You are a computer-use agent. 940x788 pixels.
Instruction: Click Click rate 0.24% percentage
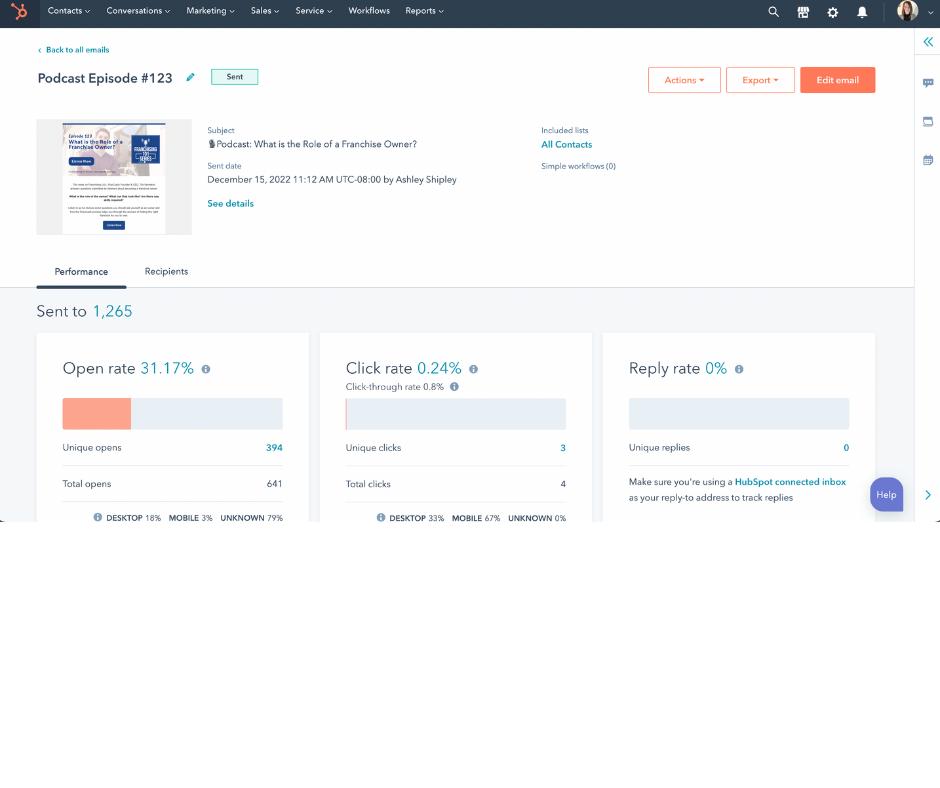[x=439, y=368]
